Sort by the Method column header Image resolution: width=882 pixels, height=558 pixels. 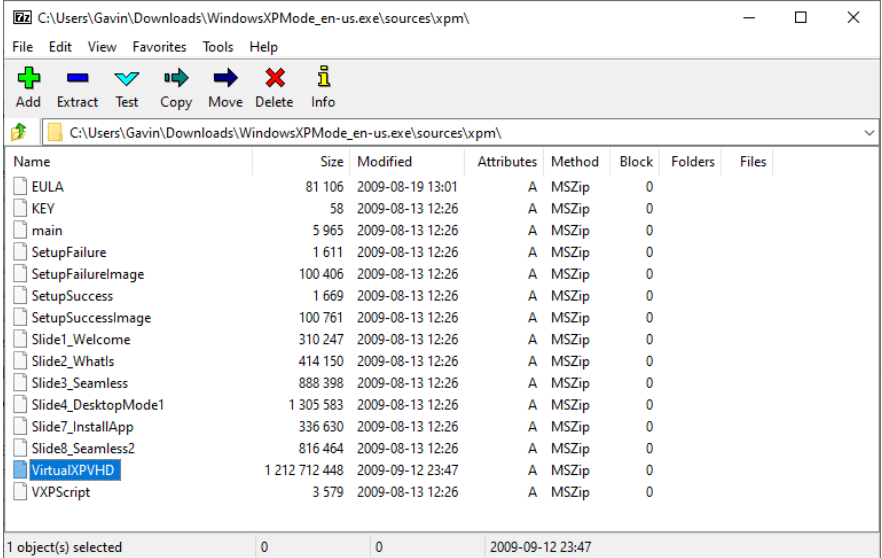pos(574,162)
